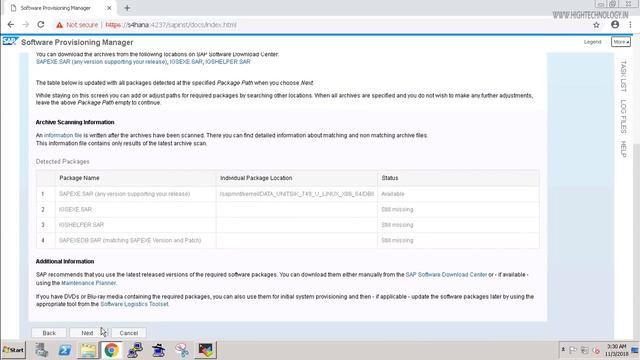Reload the page using the refresh icon
This screenshot has height=360, width=640.
[41, 25]
